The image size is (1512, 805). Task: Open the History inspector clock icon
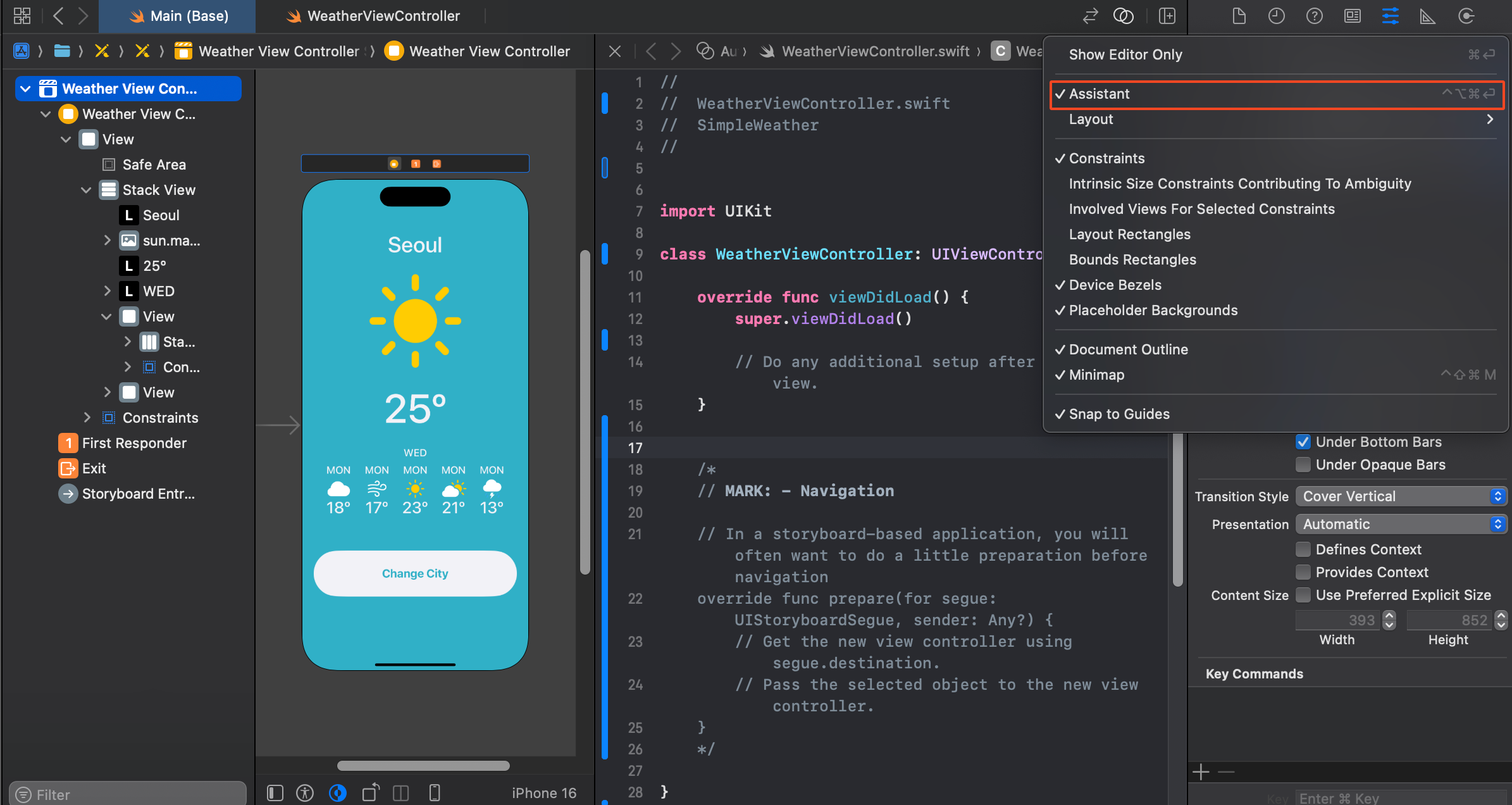click(x=1276, y=16)
